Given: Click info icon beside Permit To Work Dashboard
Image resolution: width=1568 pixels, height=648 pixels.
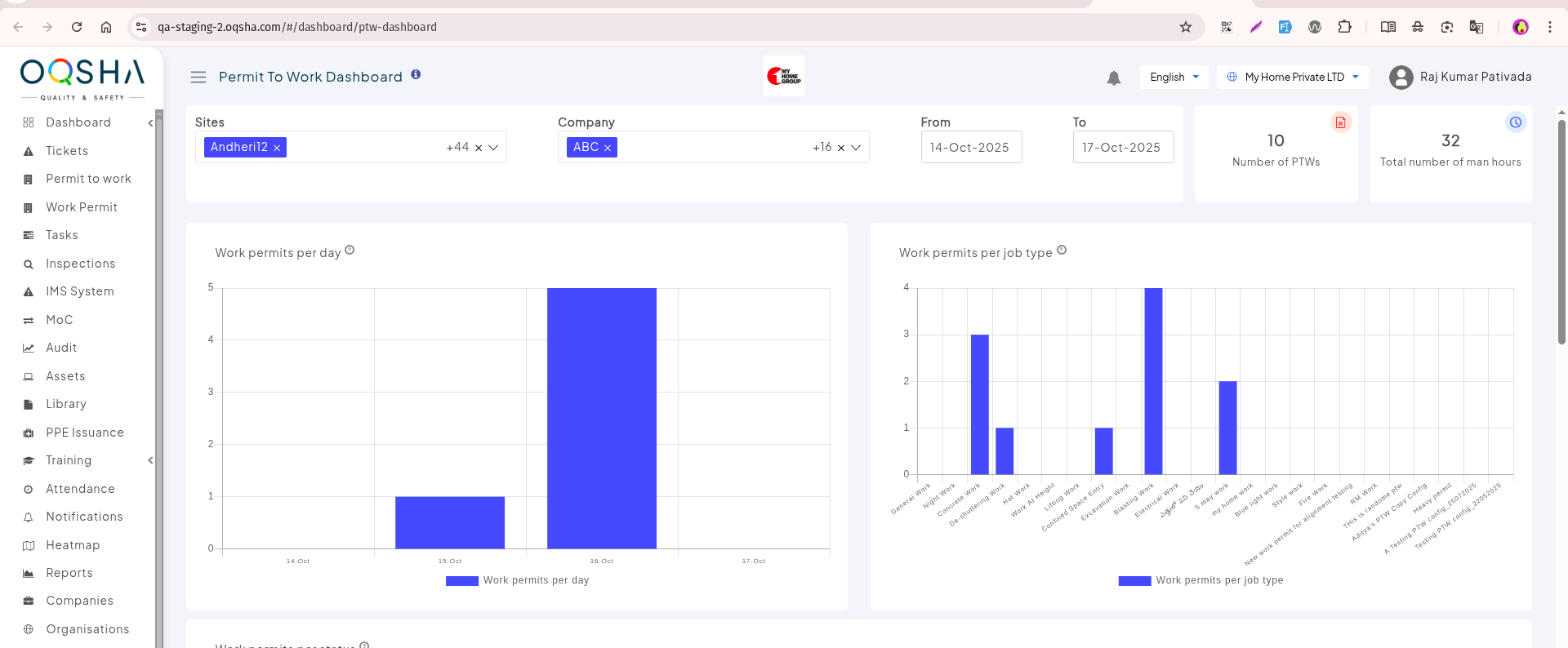Looking at the screenshot, I should (x=416, y=74).
